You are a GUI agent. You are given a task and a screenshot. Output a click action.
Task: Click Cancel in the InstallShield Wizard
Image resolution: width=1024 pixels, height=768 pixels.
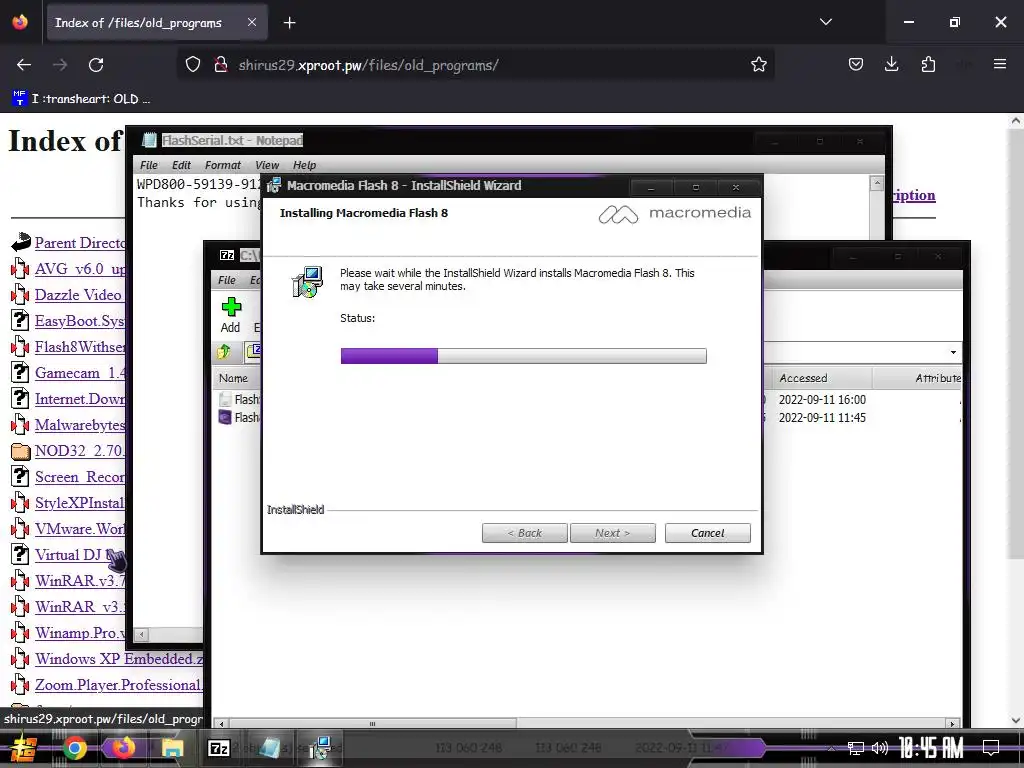707,533
